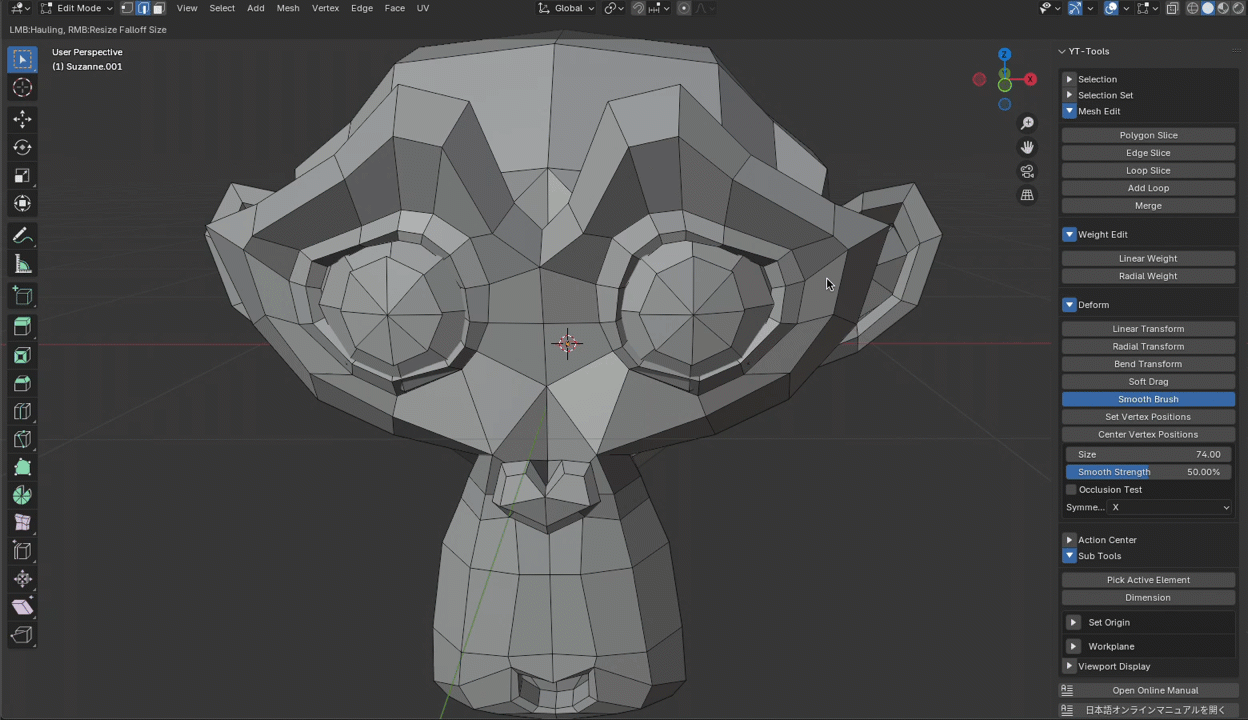1248x720 pixels.
Task: Choose the combined Transform tool
Action: [x=22, y=204]
